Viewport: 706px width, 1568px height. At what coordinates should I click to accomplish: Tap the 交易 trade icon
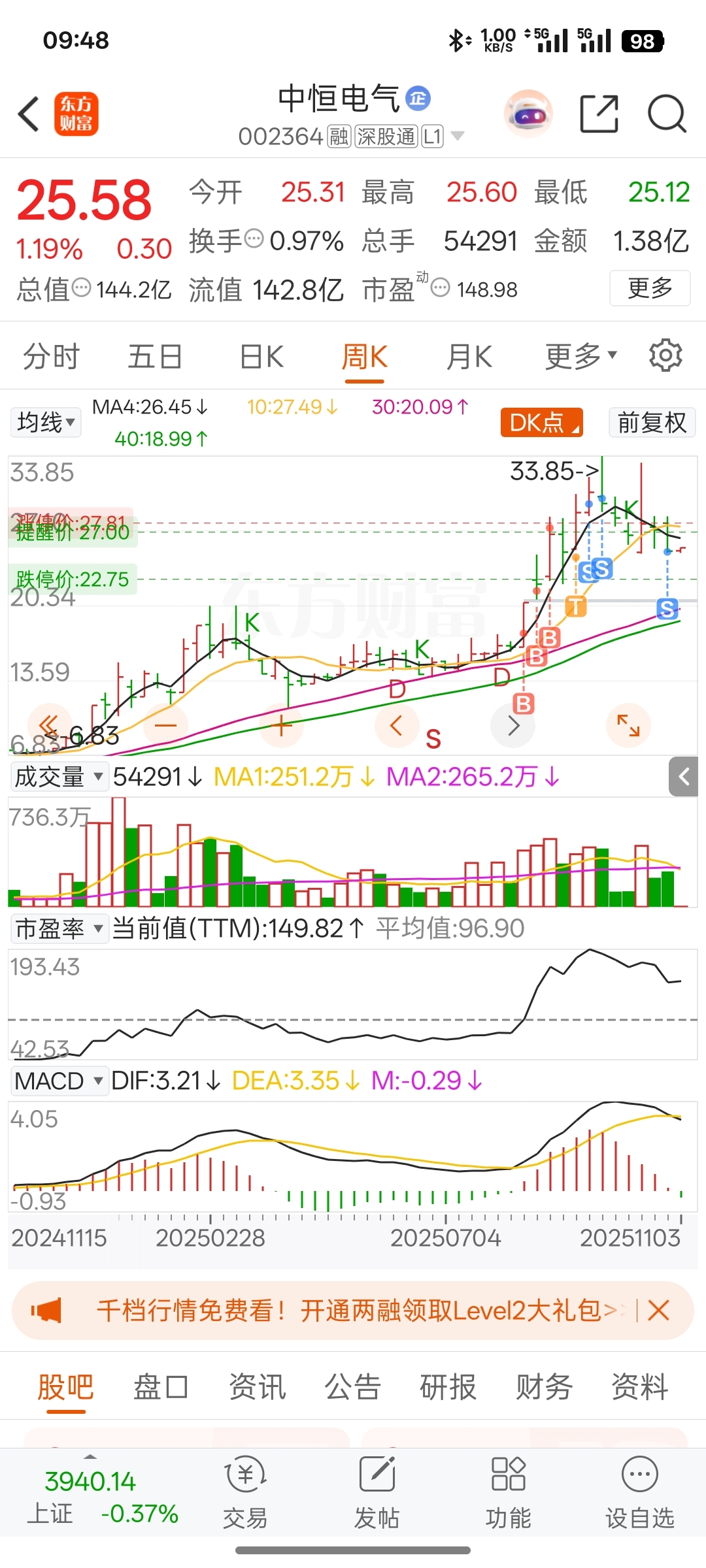click(x=245, y=1494)
